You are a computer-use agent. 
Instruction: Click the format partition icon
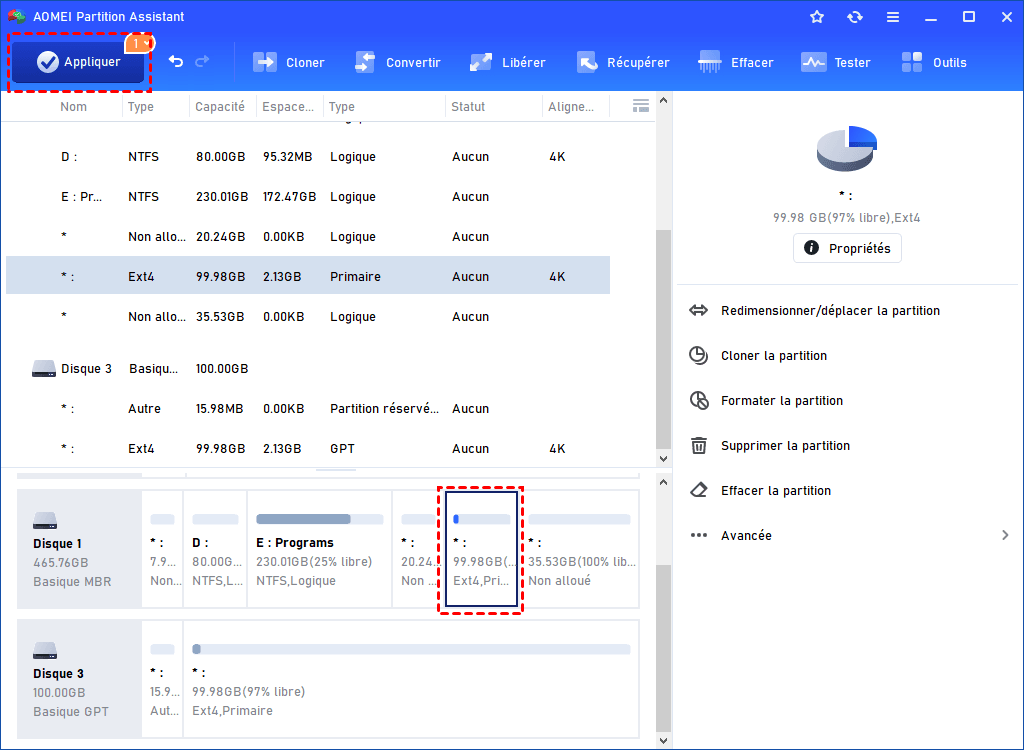tap(699, 400)
